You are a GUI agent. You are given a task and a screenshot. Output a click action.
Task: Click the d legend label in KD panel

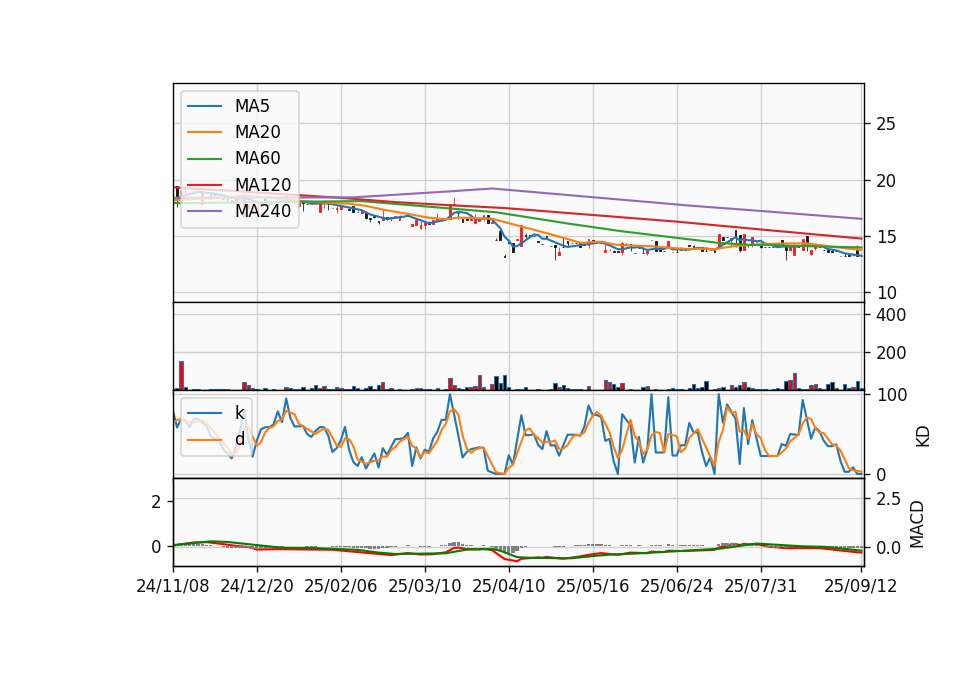coord(239,439)
